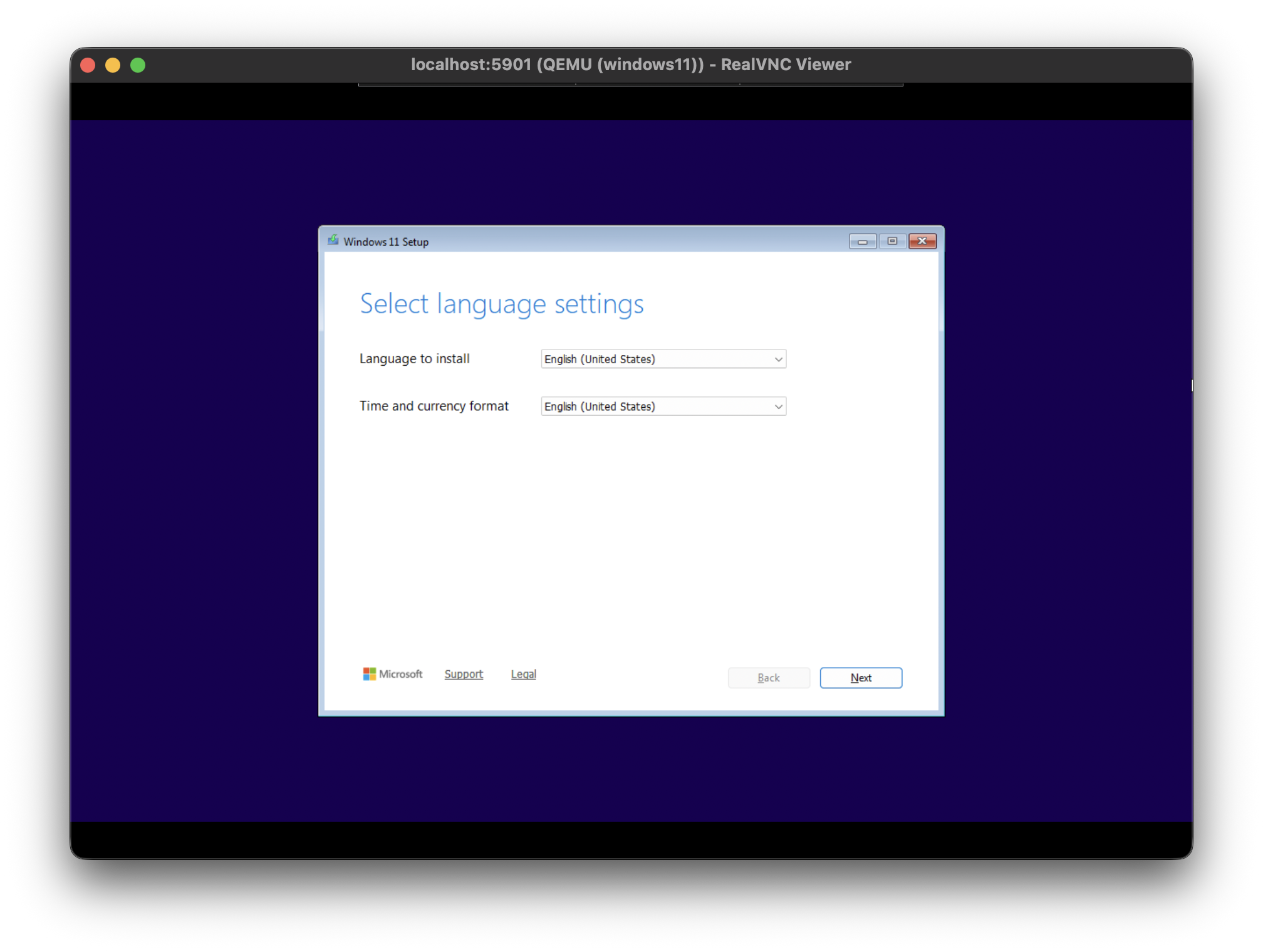The image size is (1263, 952).
Task: Click the red macOS close button
Action: [x=88, y=65]
